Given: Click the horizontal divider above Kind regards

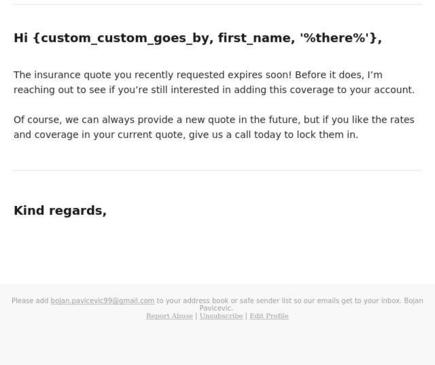Looking at the screenshot, I should click(x=217, y=171).
